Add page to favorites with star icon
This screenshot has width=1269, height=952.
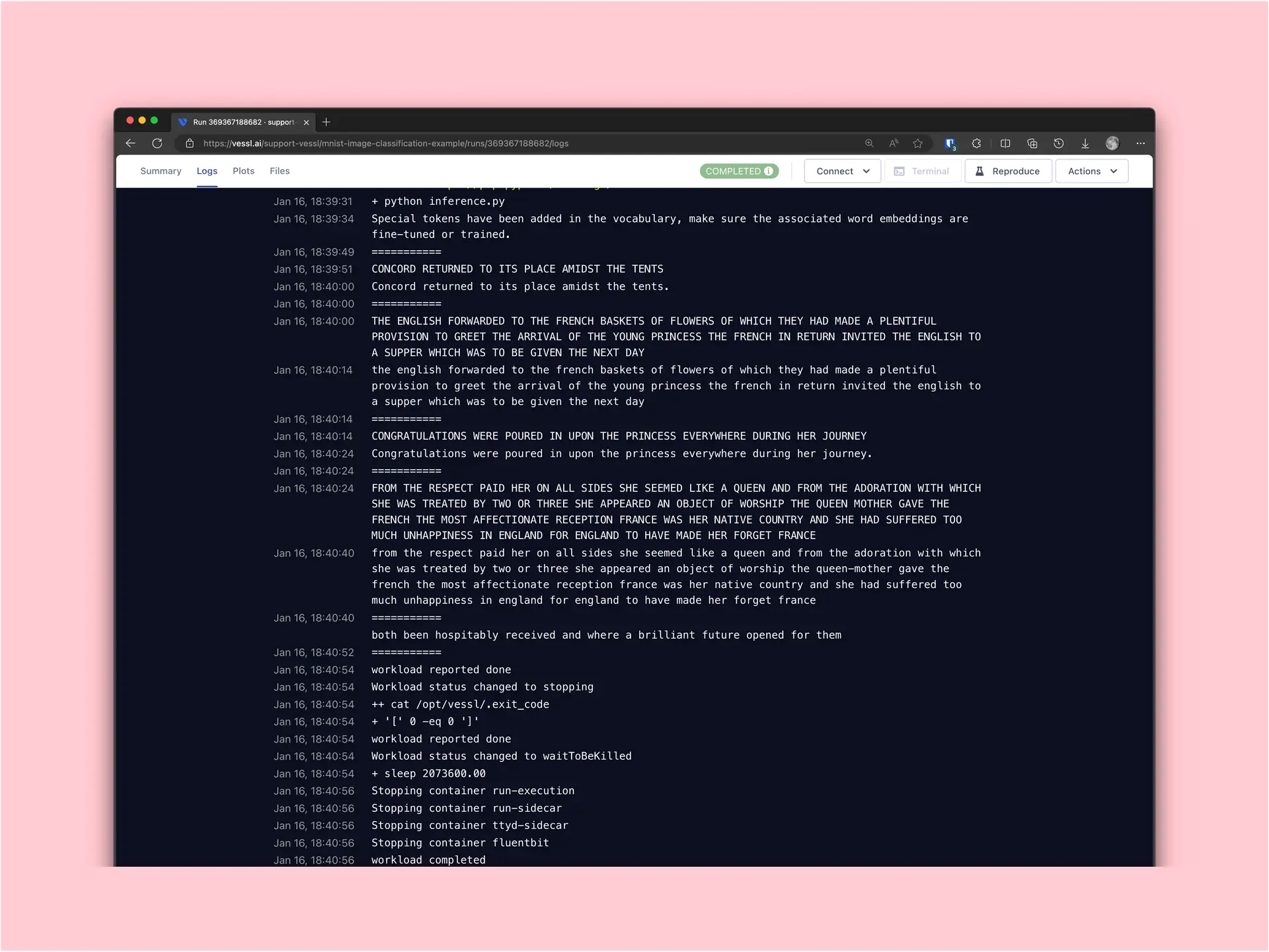pos(917,143)
